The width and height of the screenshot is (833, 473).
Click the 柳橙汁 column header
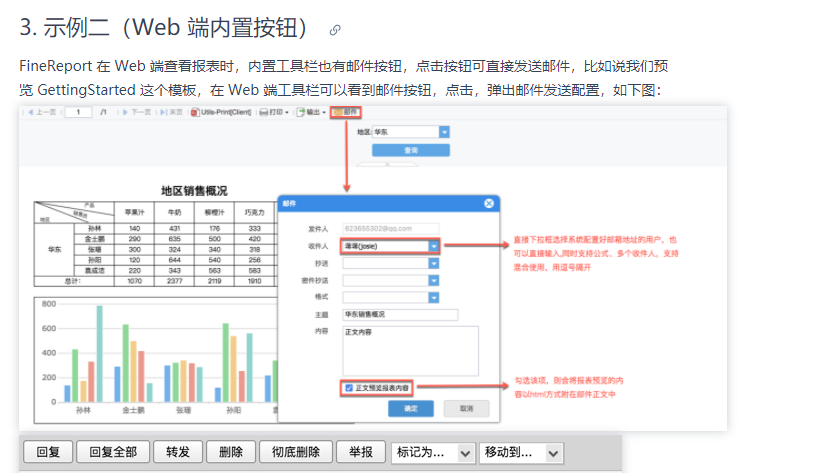pos(215,213)
